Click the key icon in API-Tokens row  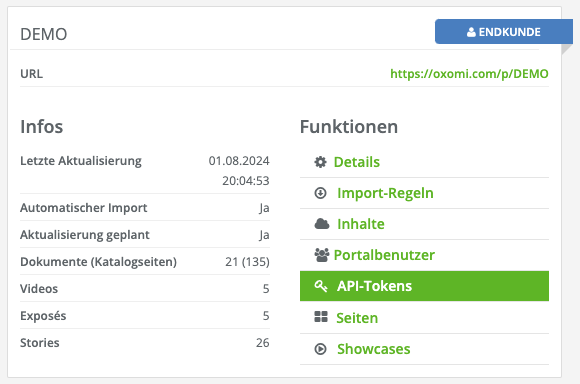pos(321,286)
